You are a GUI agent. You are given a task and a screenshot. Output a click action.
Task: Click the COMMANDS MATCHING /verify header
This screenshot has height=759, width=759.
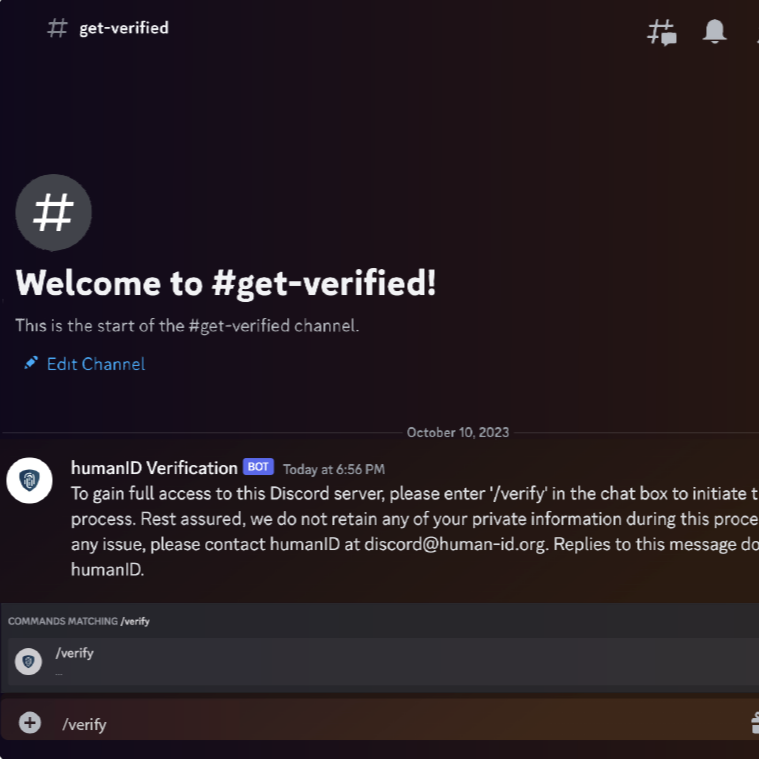(79, 621)
